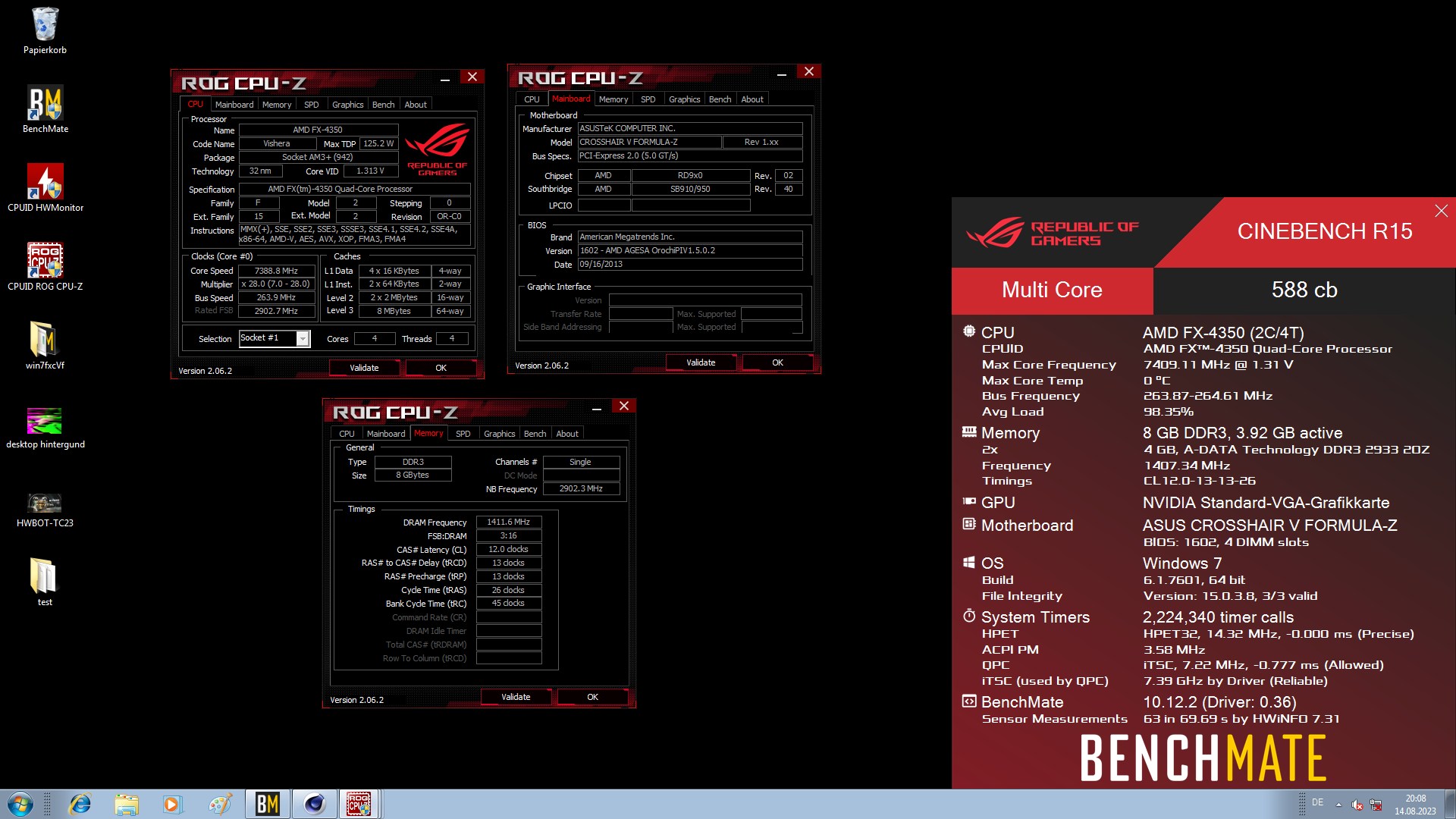Click the Multi Core label in BenchMate

[x=1052, y=290]
